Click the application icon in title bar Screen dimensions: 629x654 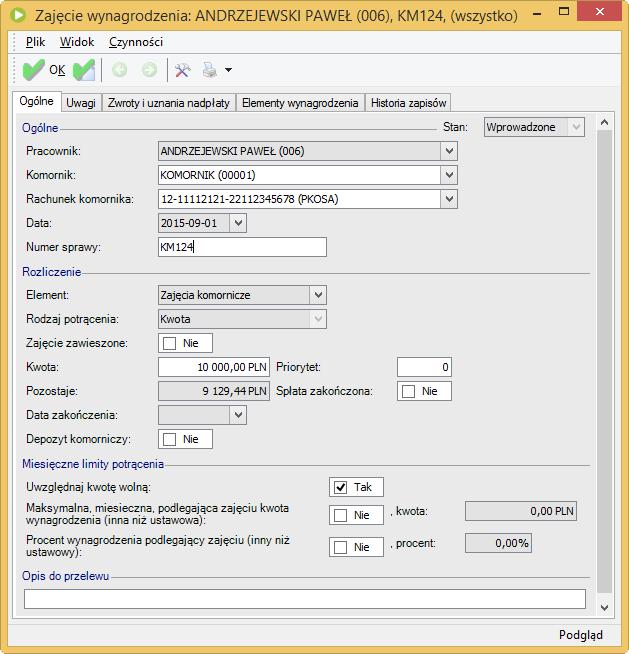pos(18,15)
